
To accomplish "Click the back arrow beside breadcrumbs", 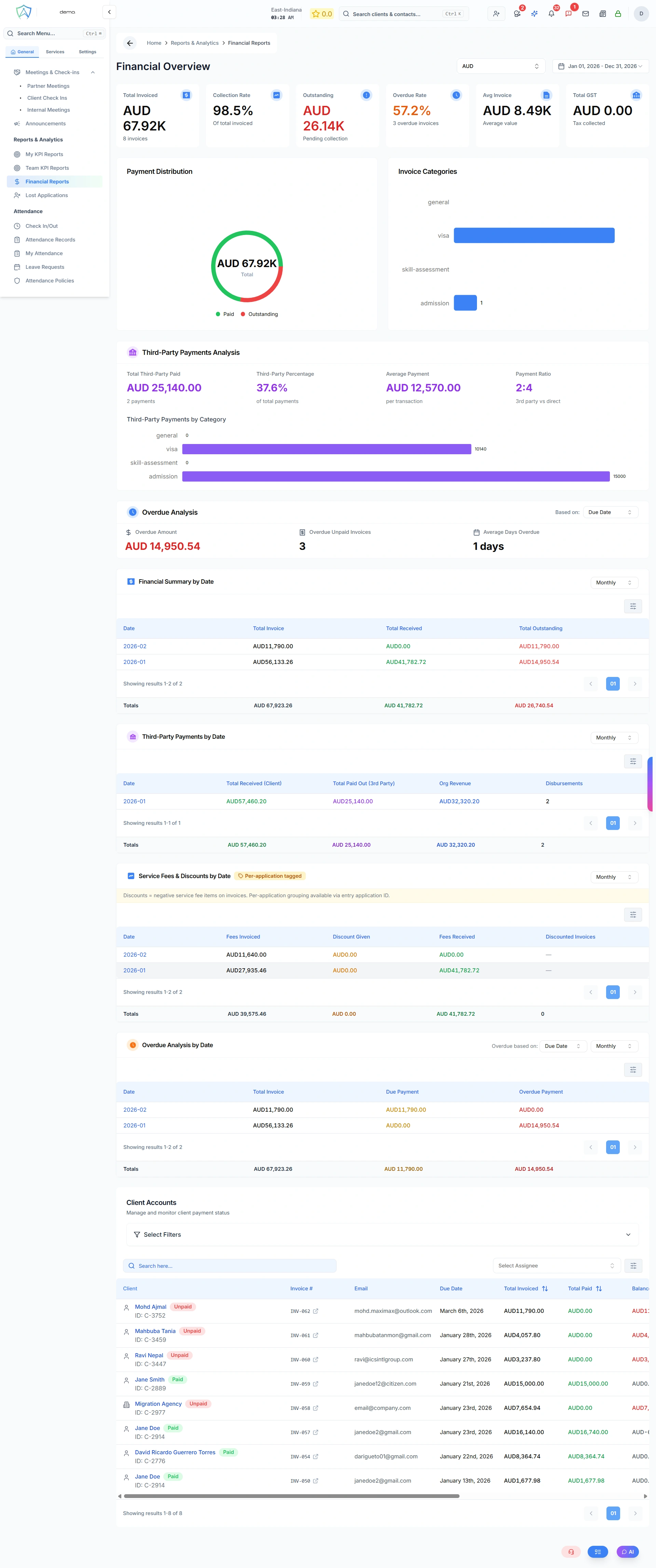I will click(x=130, y=43).
